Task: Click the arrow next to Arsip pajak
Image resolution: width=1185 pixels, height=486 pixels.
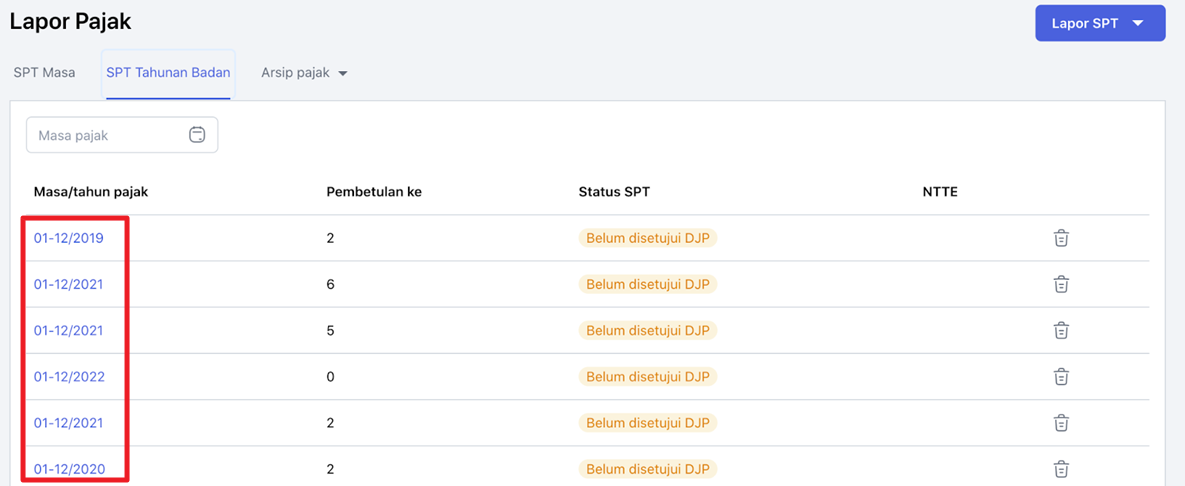Action: pos(342,74)
